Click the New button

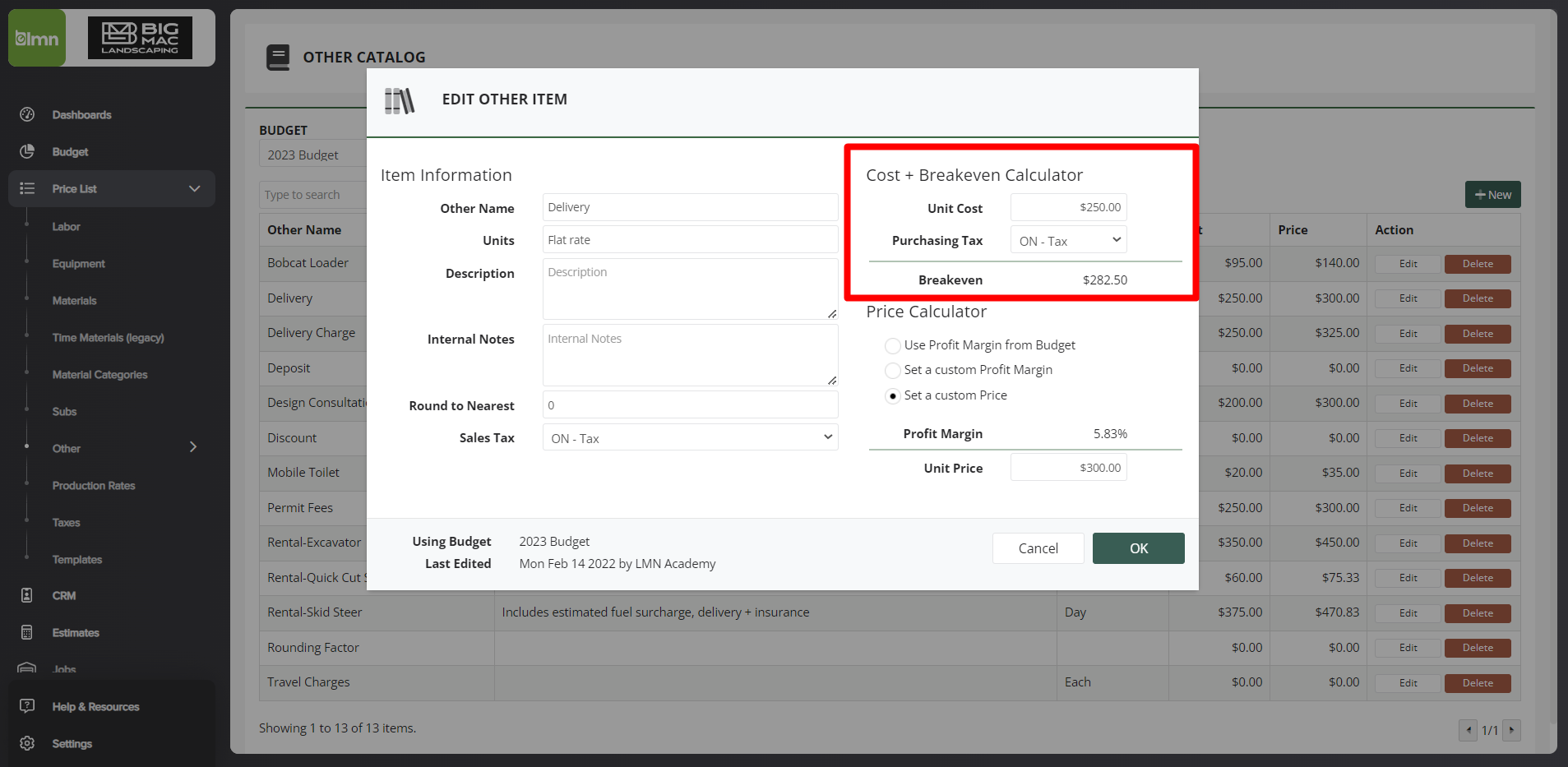tap(1493, 195)
